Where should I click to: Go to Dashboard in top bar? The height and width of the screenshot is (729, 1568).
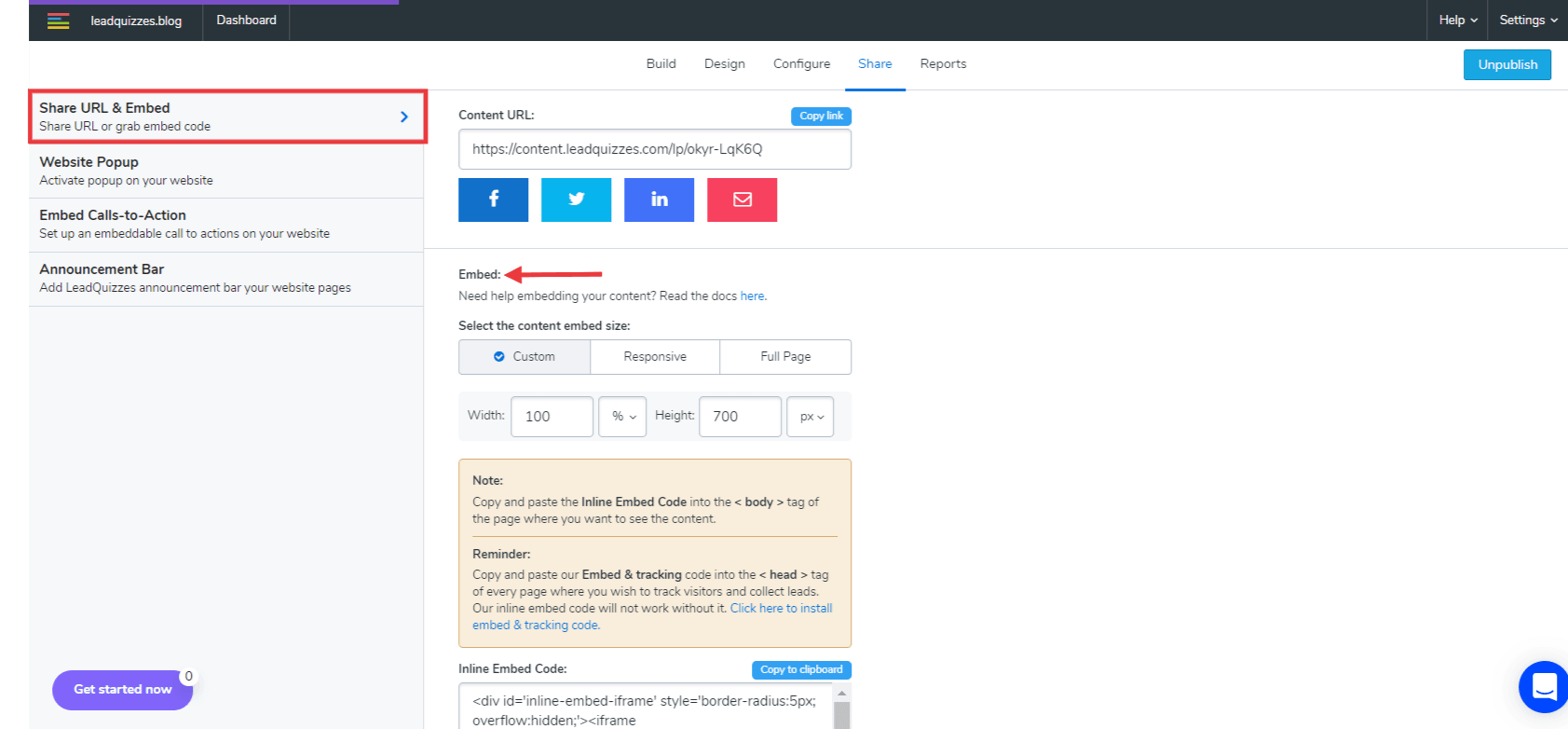pyautogui.click(x=247, y=21)
